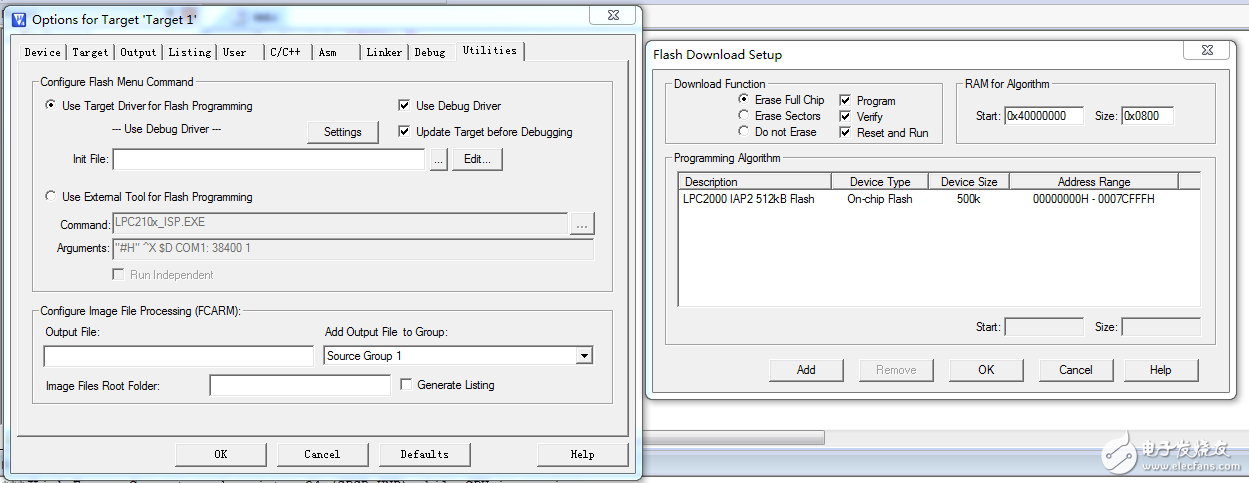Disable the Use Debug Driver checkbox
1249x483 pixels.
coord(404,106)
